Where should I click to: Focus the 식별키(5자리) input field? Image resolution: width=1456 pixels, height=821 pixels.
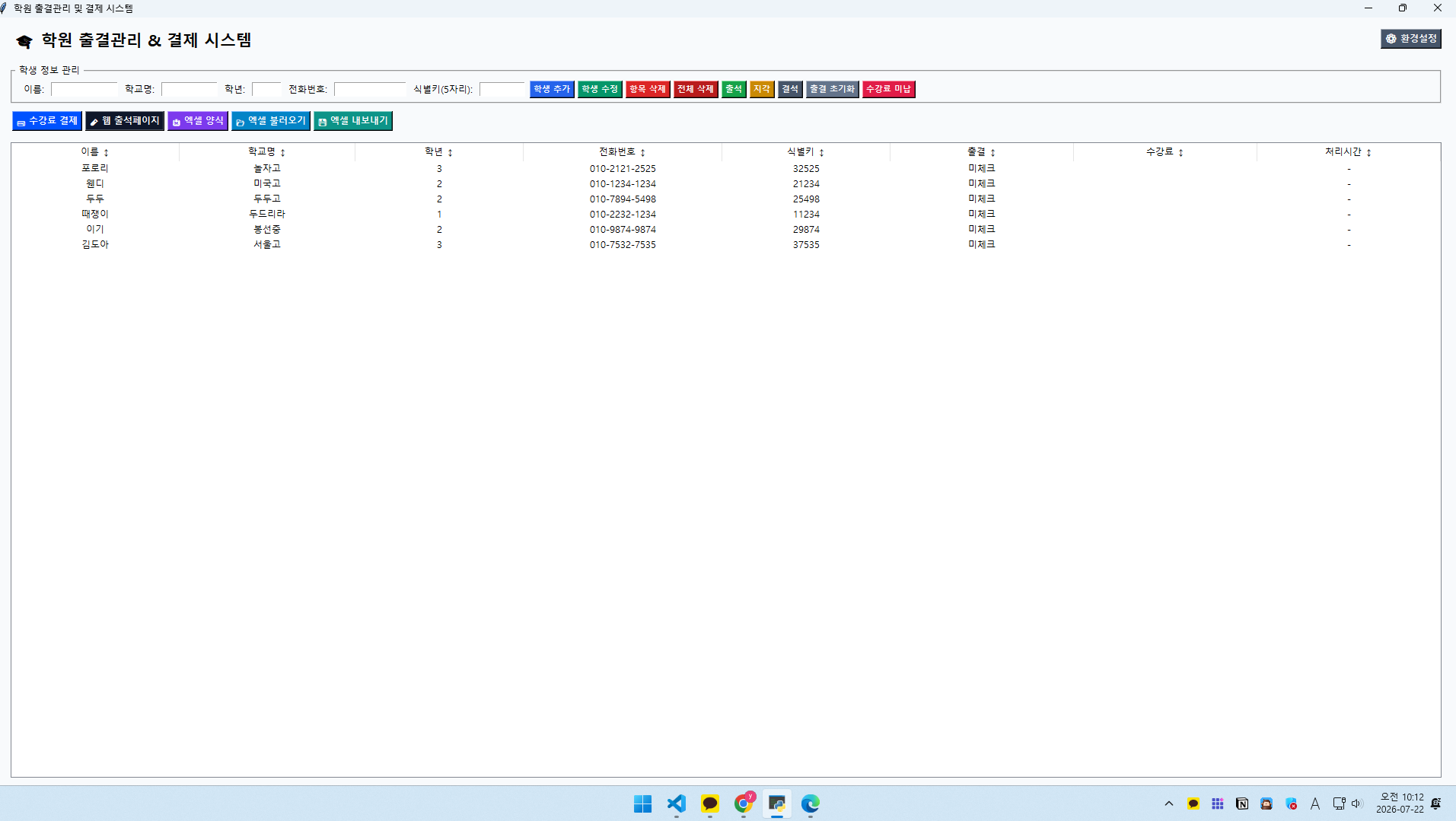[x=502, y=90]
